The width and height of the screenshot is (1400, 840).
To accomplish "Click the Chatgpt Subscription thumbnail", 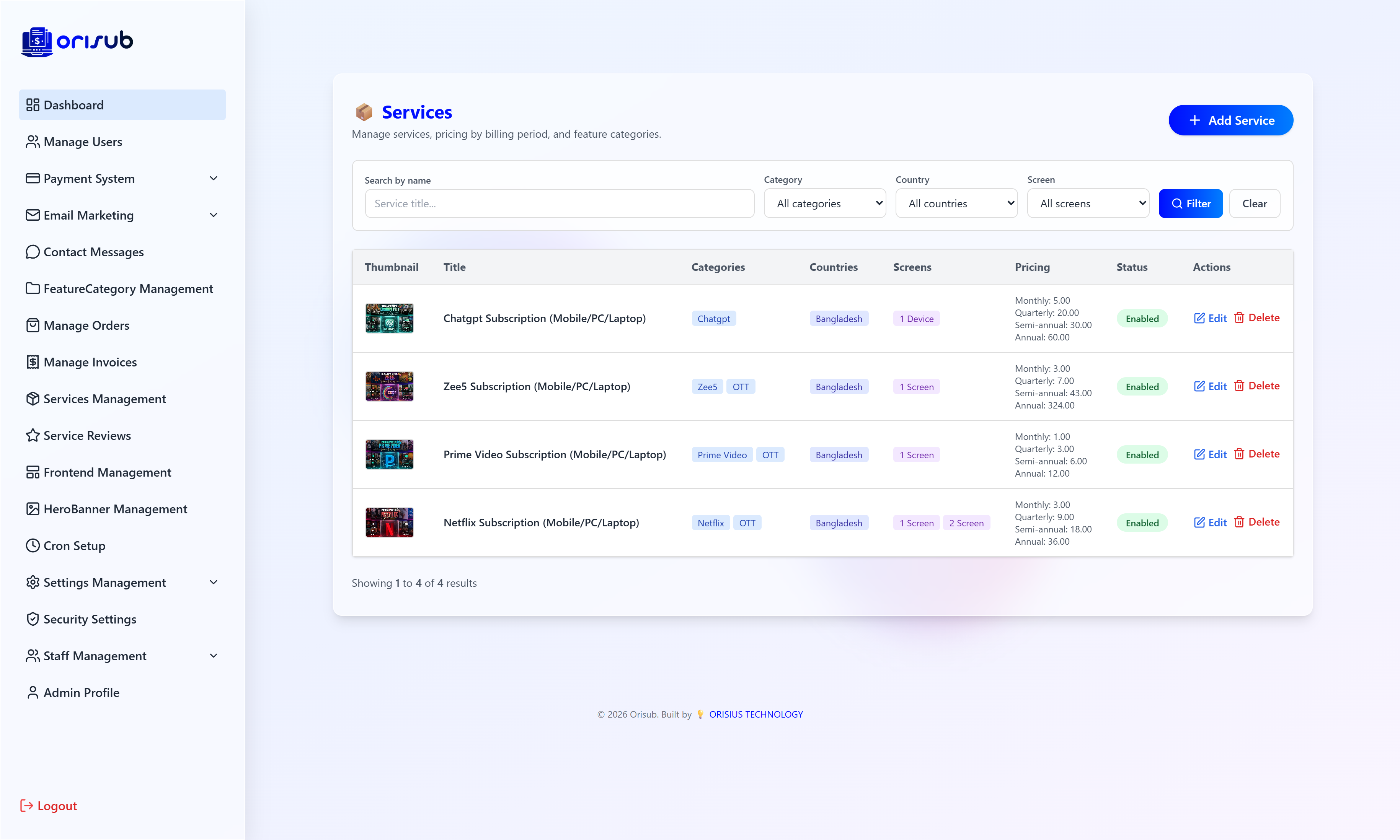I will click(x=389, y=318).
